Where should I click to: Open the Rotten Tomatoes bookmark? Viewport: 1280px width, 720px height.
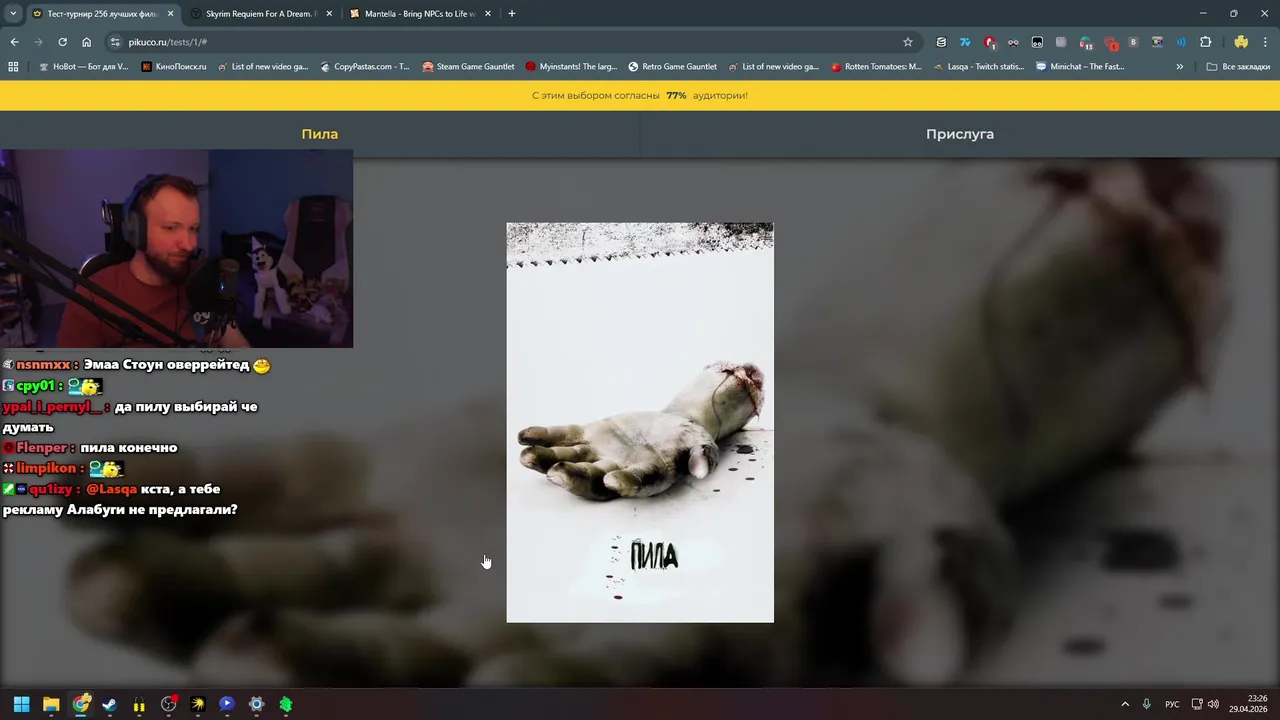(877, 67)
